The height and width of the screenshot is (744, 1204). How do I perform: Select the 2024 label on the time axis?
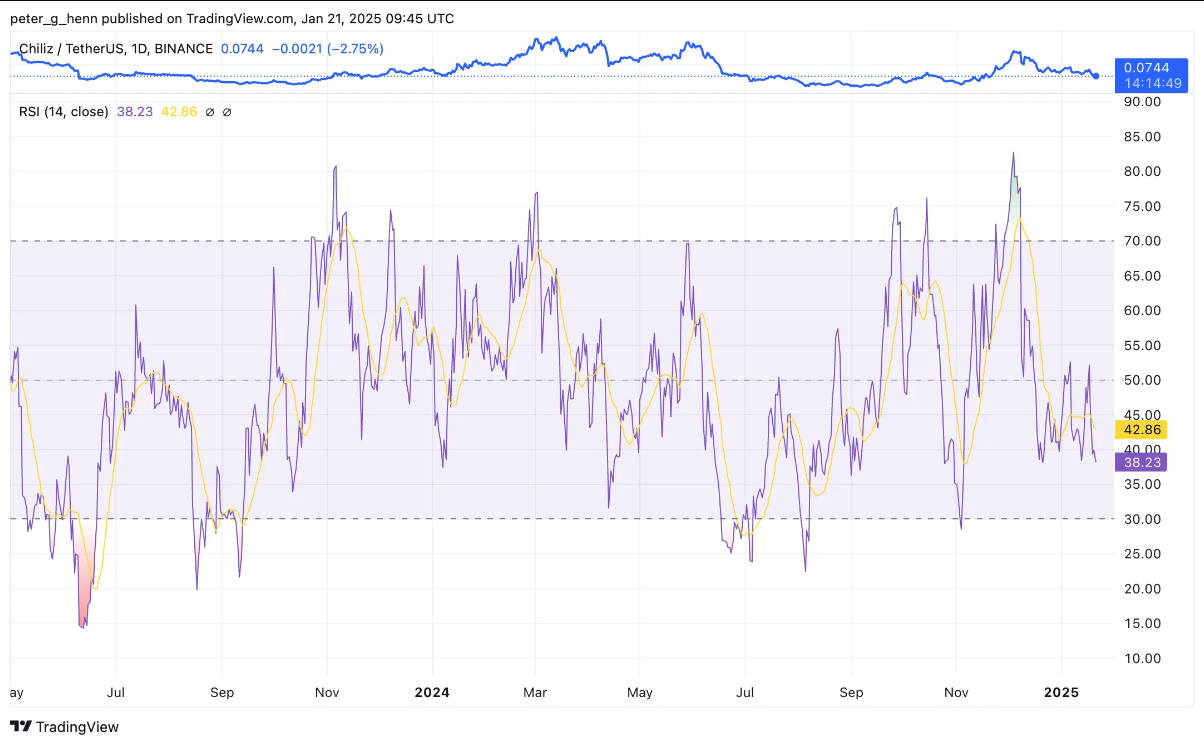pyautogui.click(x=432, y=692)
